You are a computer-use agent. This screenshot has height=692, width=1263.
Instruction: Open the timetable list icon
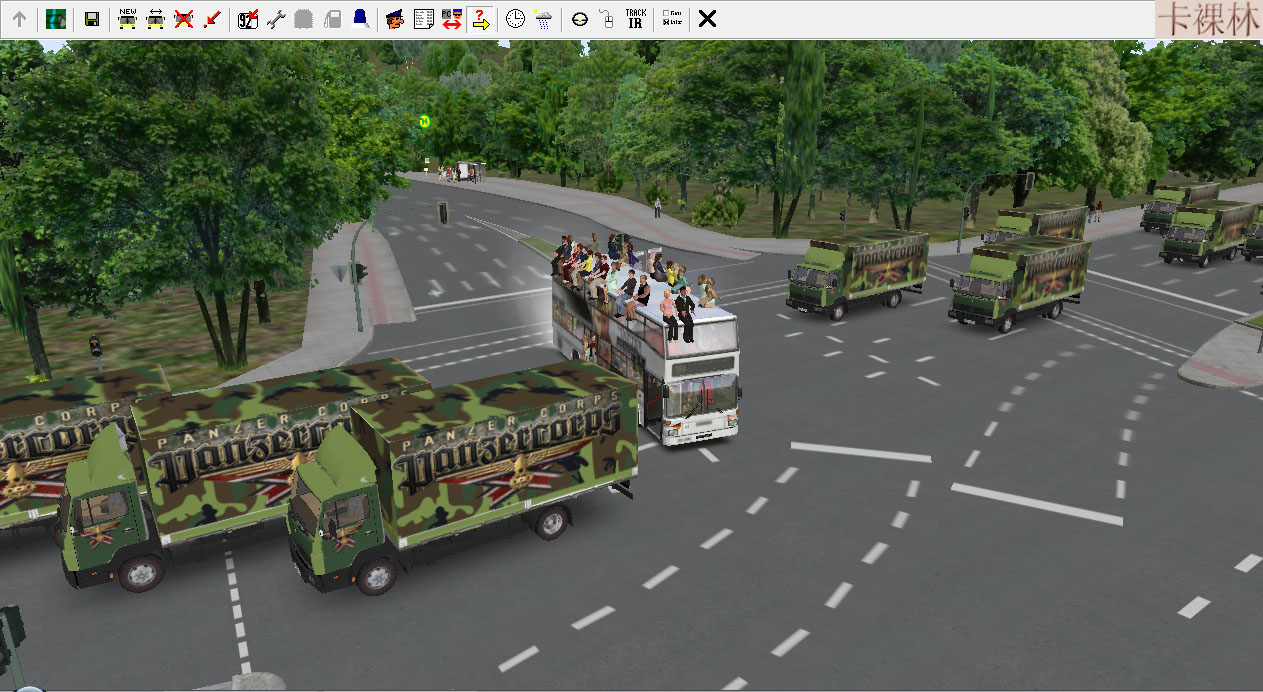tap(423, 19)
